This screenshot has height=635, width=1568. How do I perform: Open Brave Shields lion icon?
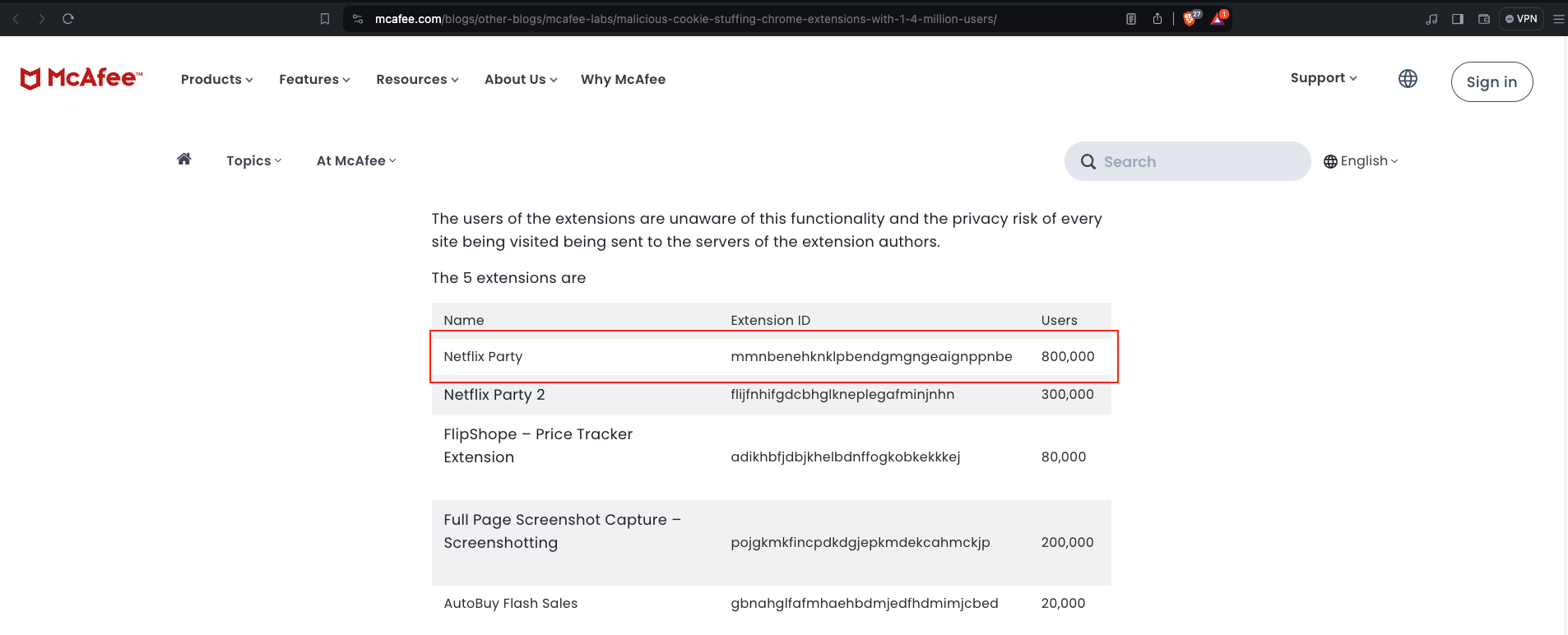[1191, 18]
